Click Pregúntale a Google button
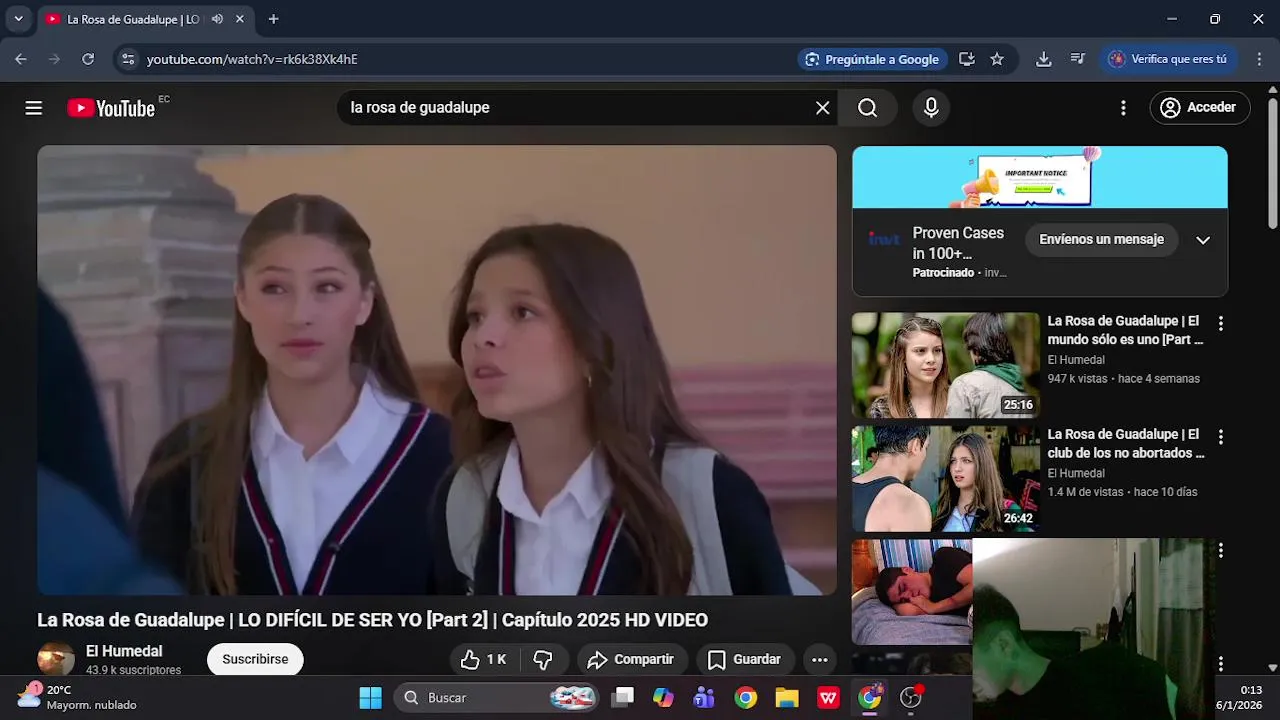 pyautogui.click(x=872, y=59)
